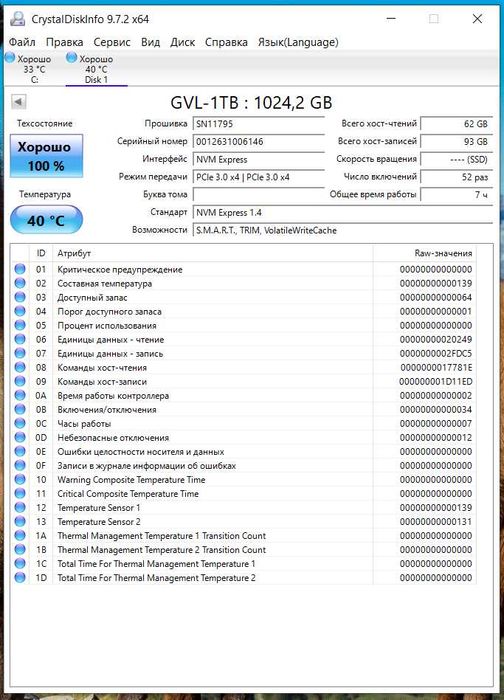
Task: Click the CrystalDiskInfo app icon in title bar
Action: pos(18,19)
